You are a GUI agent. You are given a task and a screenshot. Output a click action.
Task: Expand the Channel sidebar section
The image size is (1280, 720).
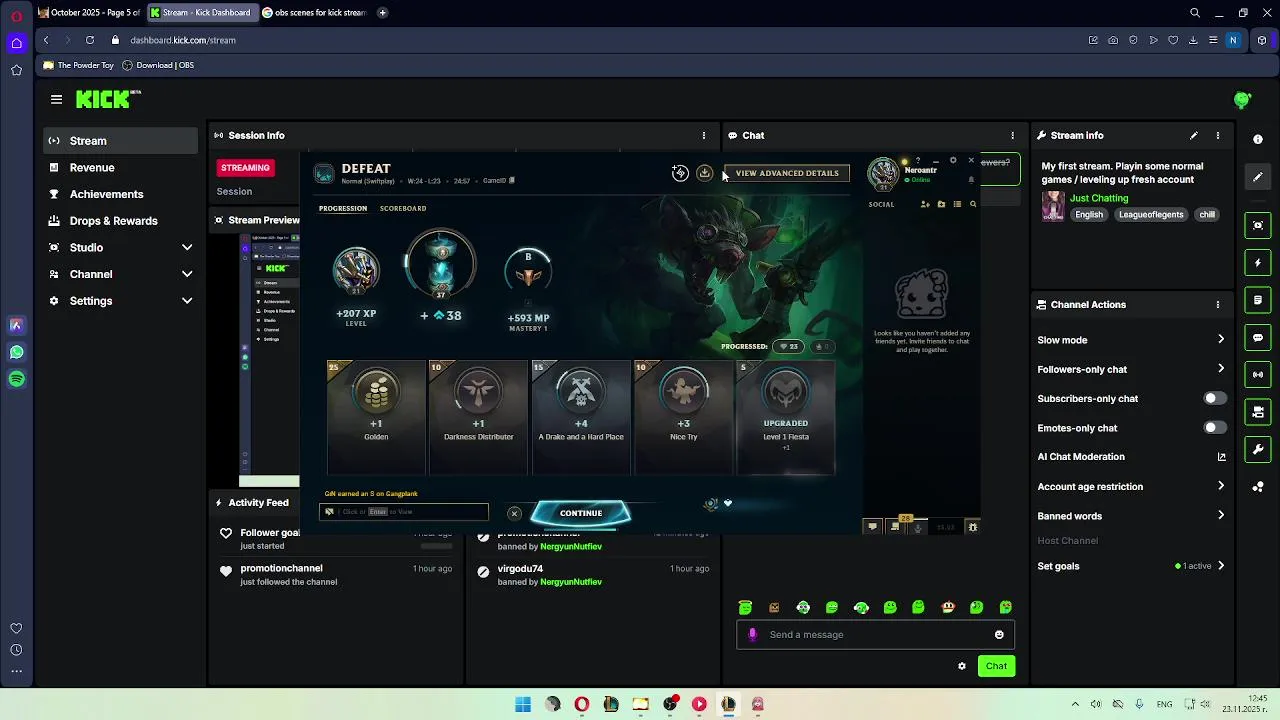(x=187, y=274)
